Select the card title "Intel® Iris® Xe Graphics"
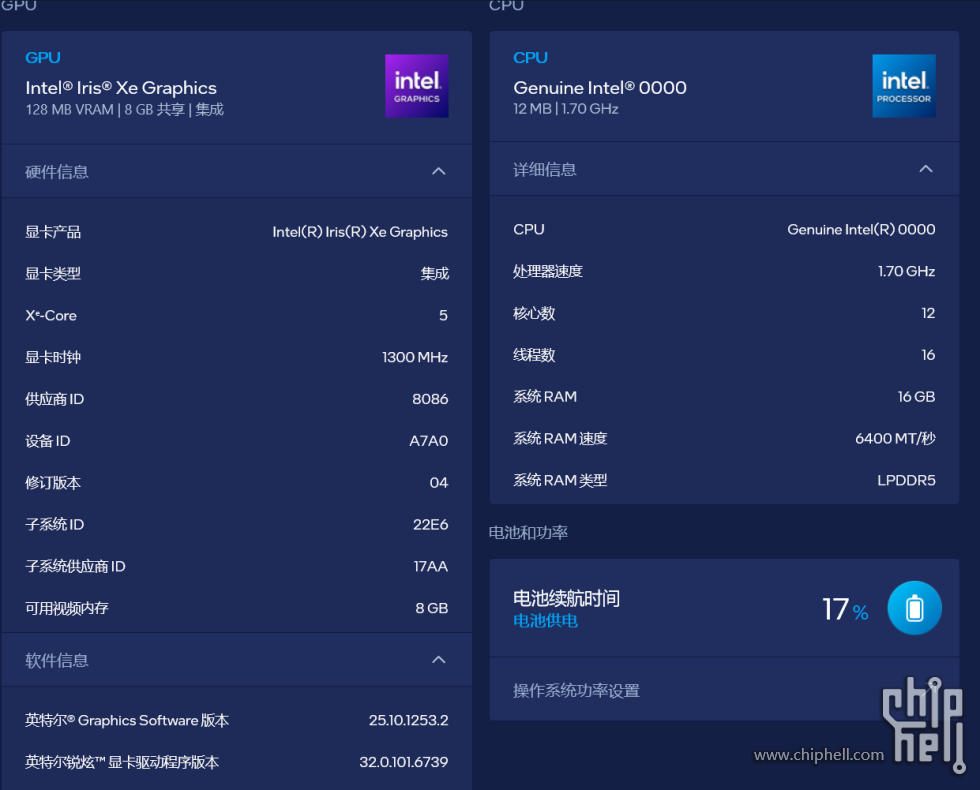The height and width of the screenshot is (790, 980). 121,88
